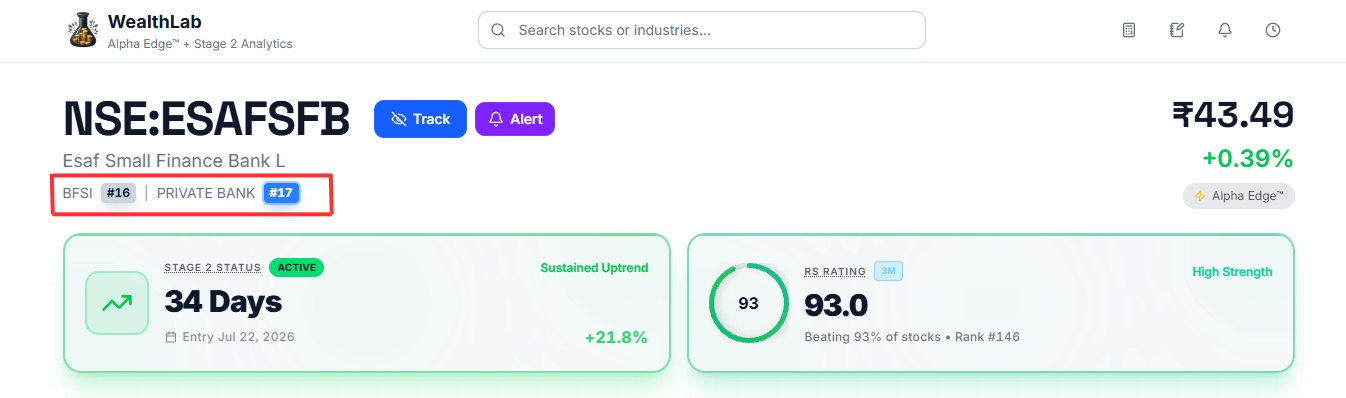
Task: Click the Alpha Edge™ + Stage 2 Analytics tagline
Action: click(x=200, y=44)
